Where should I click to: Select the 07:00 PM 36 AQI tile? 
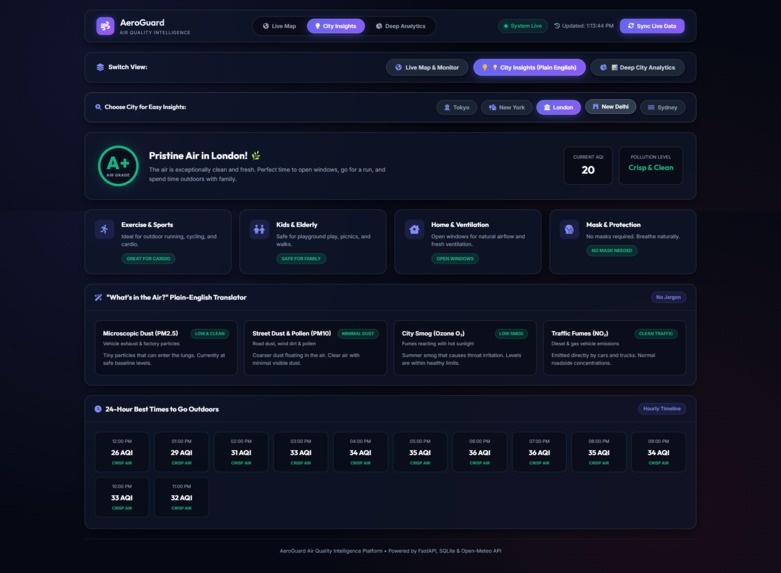pos(539,452)
